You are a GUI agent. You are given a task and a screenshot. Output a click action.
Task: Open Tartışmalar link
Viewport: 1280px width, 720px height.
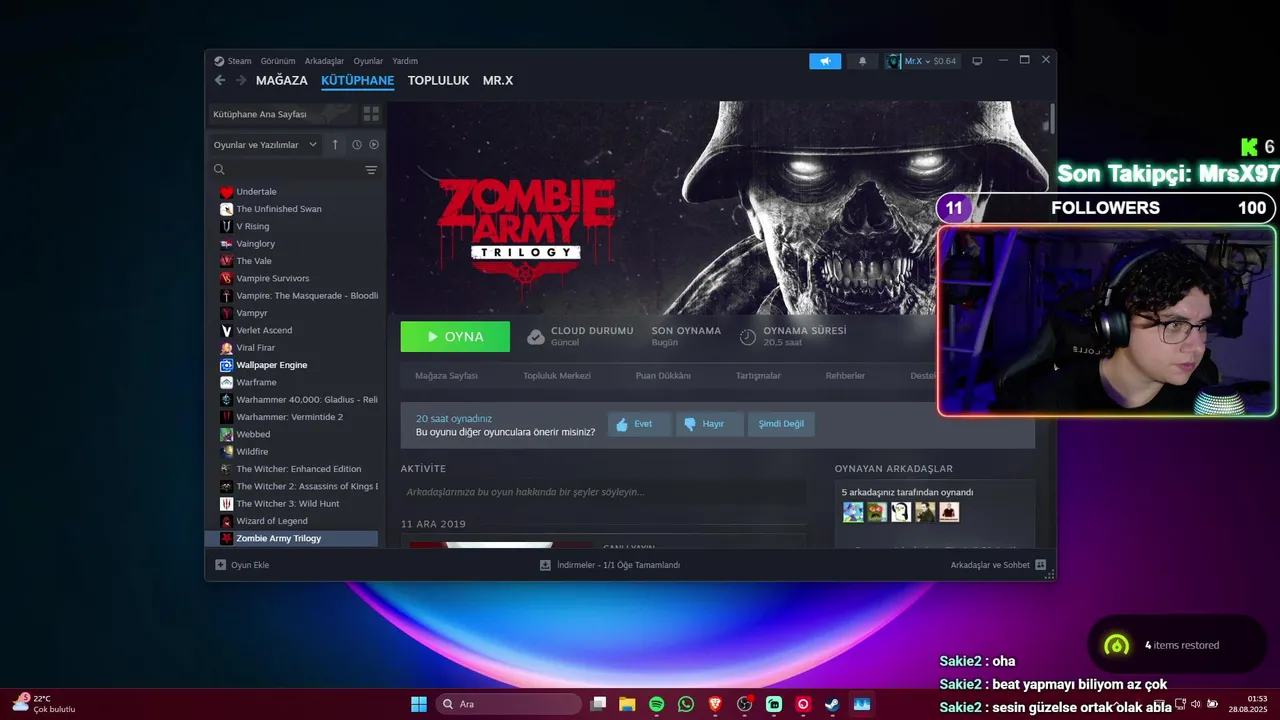tap(758, 376)
